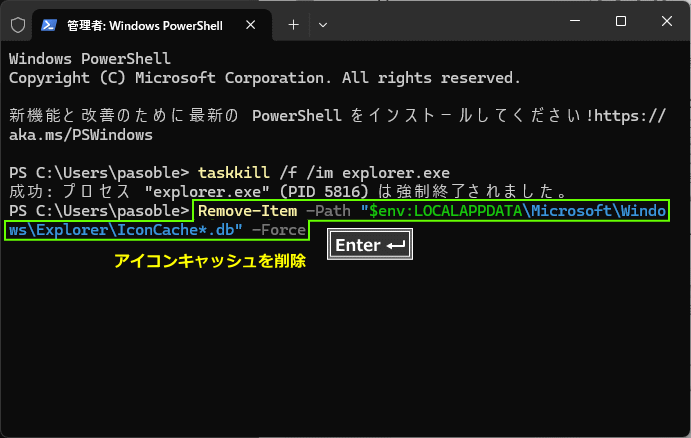Click the taskkill /f /im explorer.exe command
Screen dimensions: 691x438
coord(324,173)
